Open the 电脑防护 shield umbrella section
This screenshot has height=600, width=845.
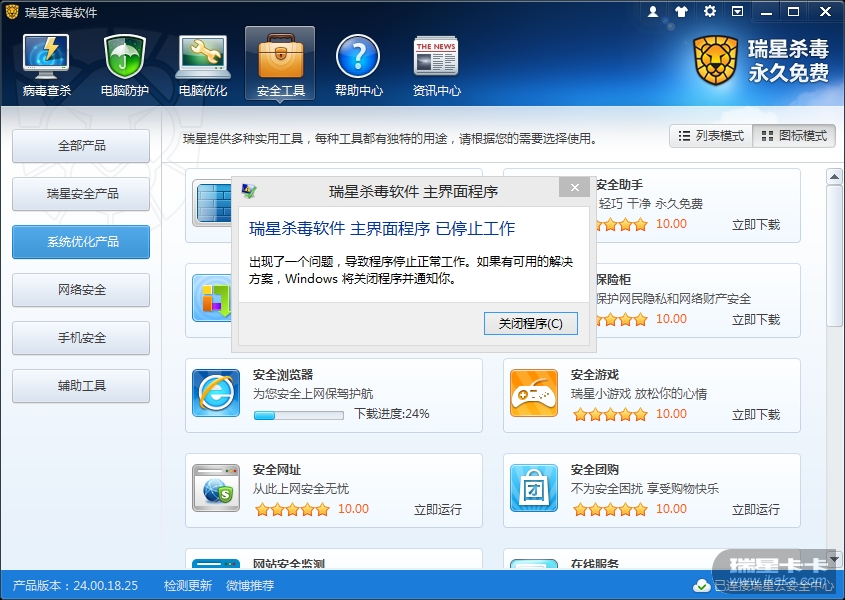tap(124, 65)
